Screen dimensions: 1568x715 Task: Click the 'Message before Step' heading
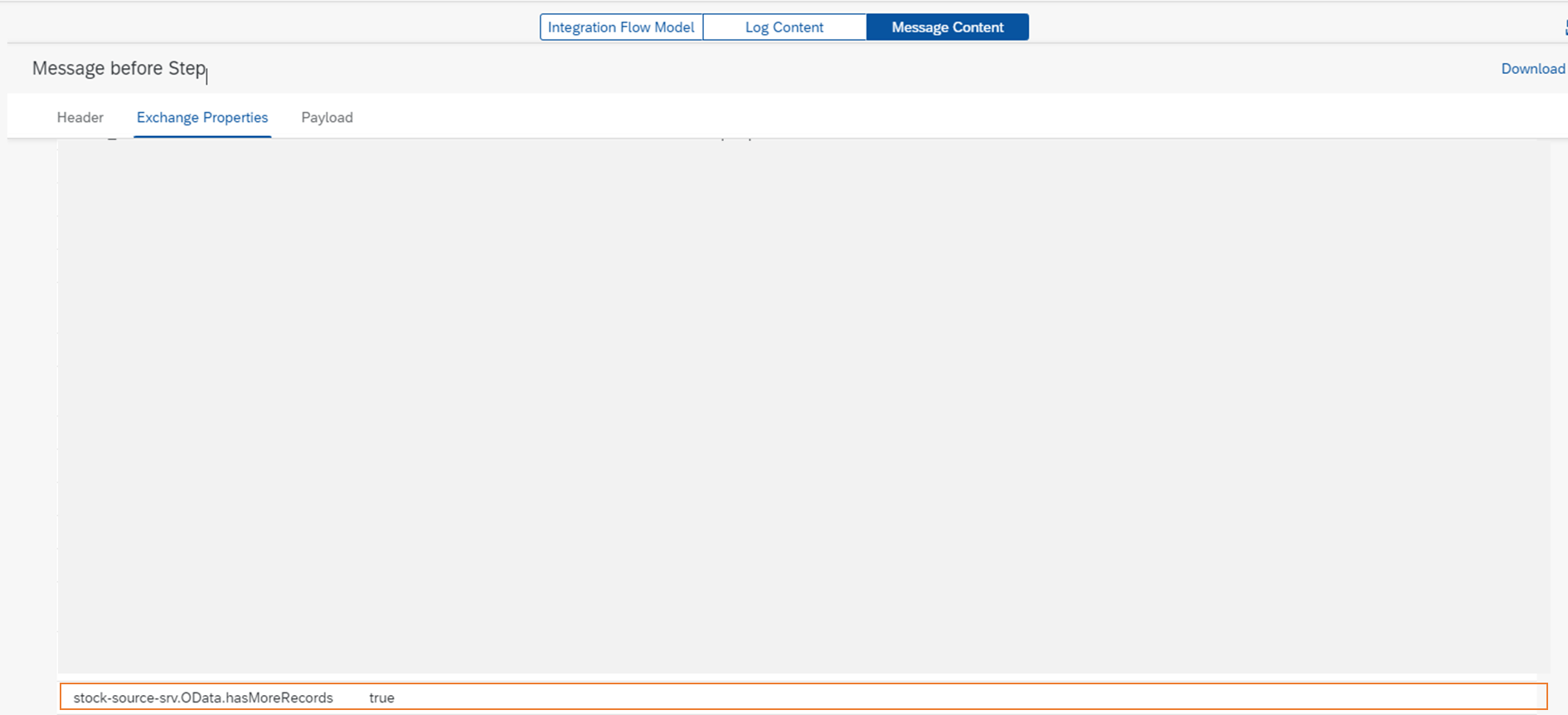pos(119,68)
